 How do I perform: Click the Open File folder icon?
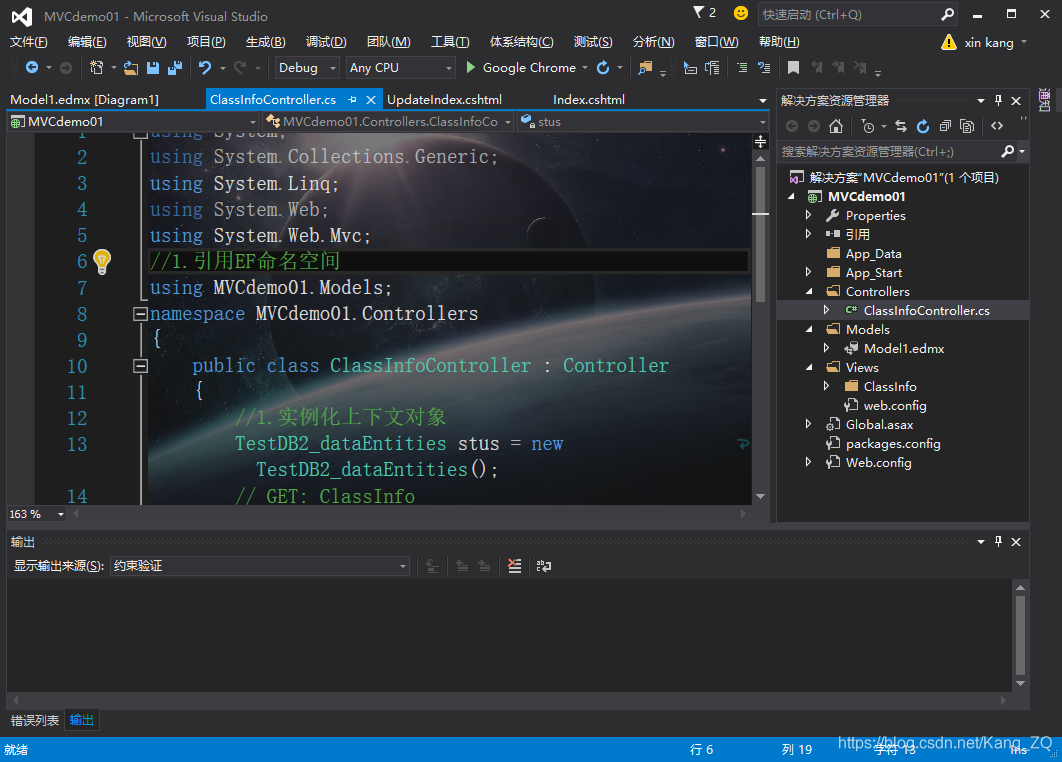coord(131,68)
